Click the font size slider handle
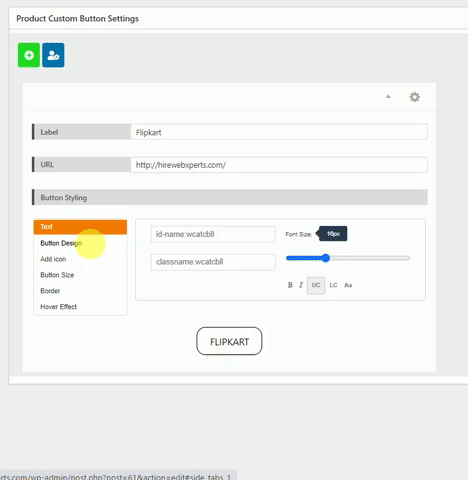Viewport: 468px width, 480px height. (326, 258)
